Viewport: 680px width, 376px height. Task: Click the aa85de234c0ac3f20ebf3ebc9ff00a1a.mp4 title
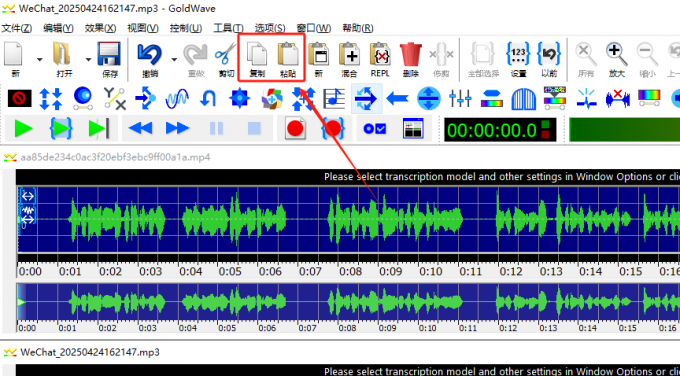coord(115,157)
